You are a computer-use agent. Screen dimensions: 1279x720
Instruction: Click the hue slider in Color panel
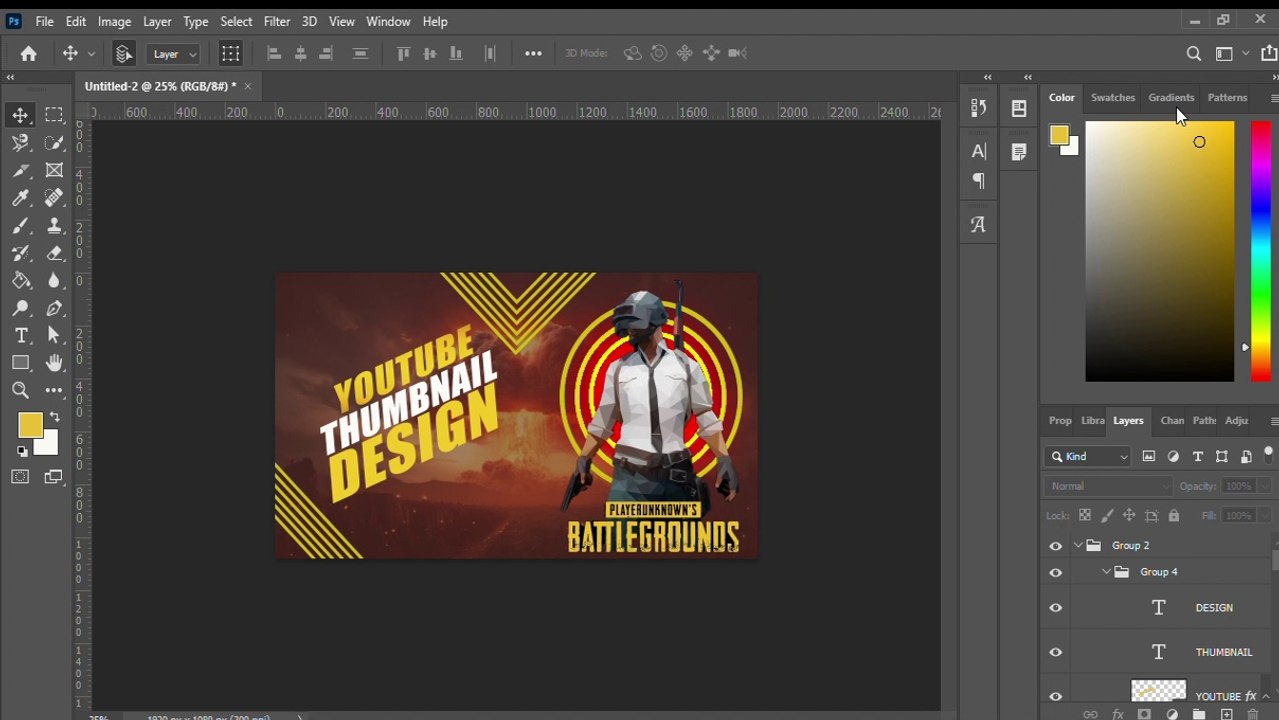click(x=1260, y=251)
